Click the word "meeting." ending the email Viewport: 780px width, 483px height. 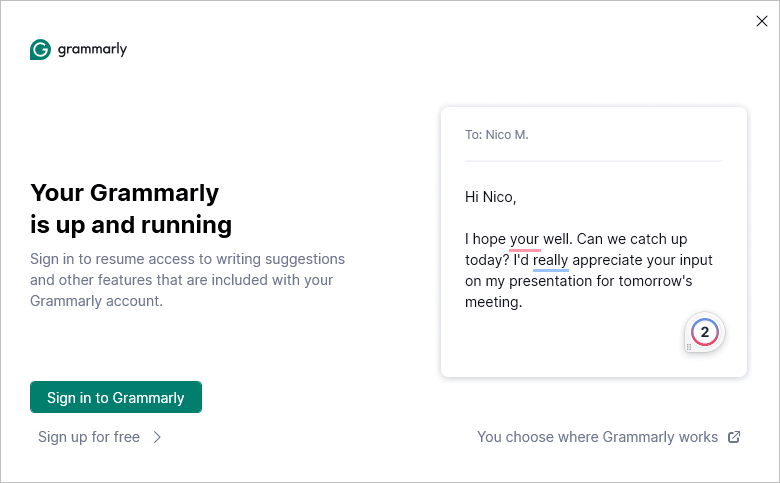tap(493, 302)
